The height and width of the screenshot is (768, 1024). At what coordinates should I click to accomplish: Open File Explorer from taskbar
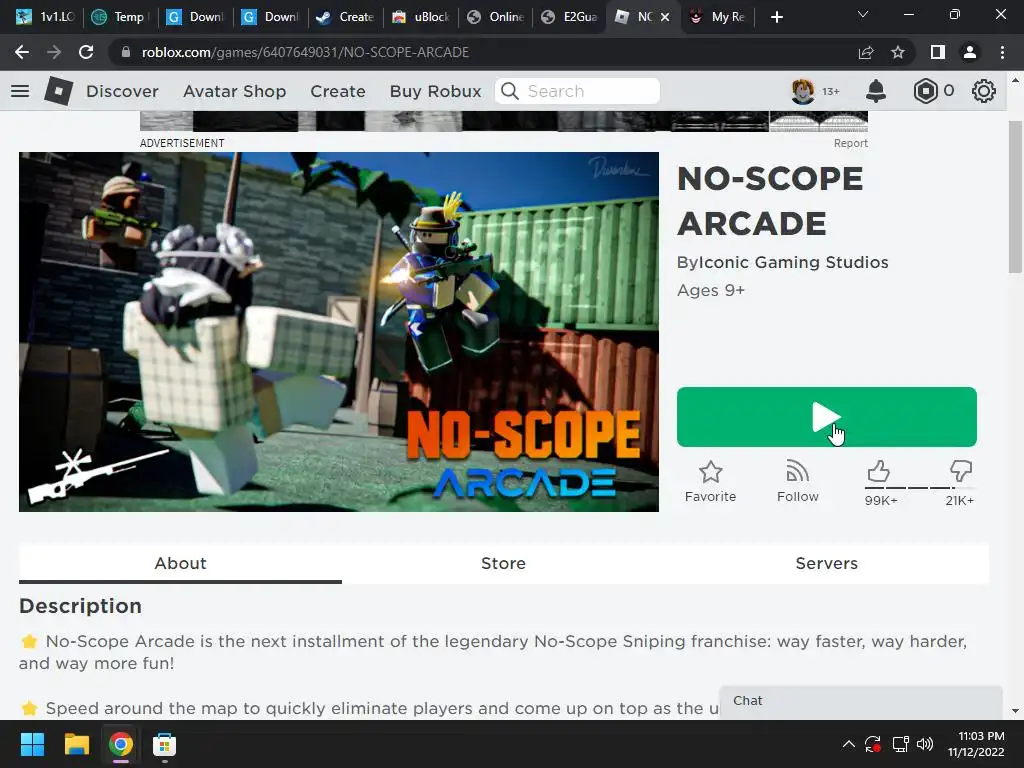pos(76,744)
